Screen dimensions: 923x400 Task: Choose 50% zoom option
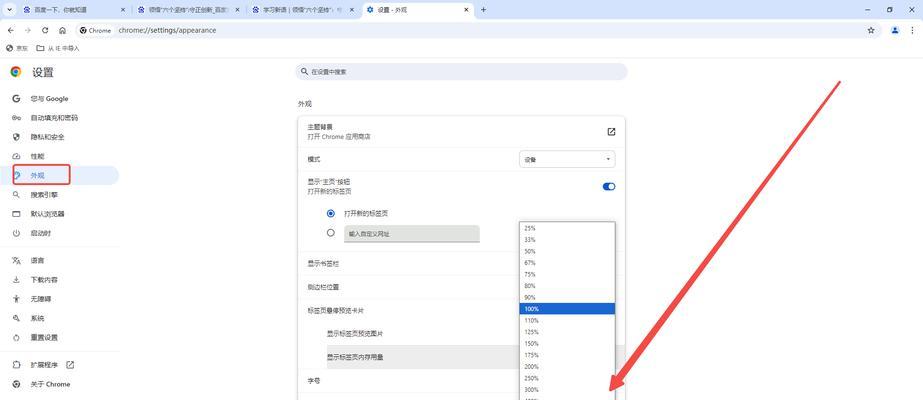click(567, 251)
